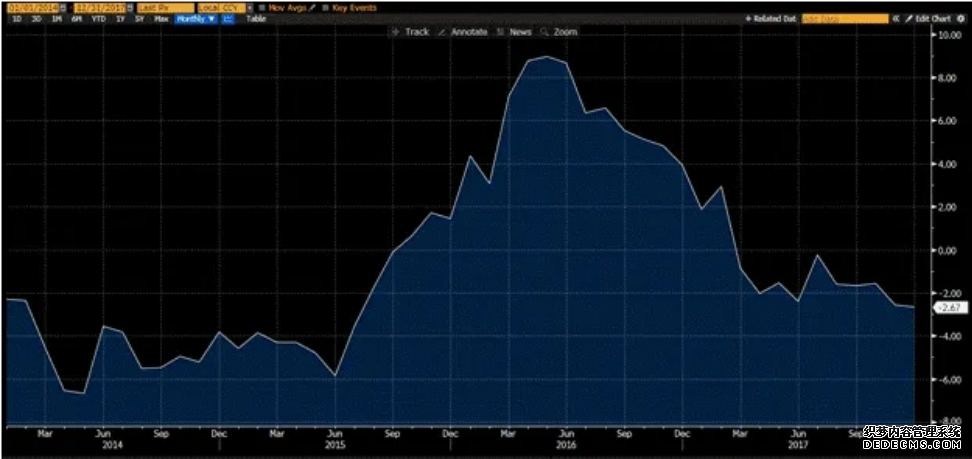
Task: Activate the Annotate tool
Action: pyautogui.click(x=462, y=32)
